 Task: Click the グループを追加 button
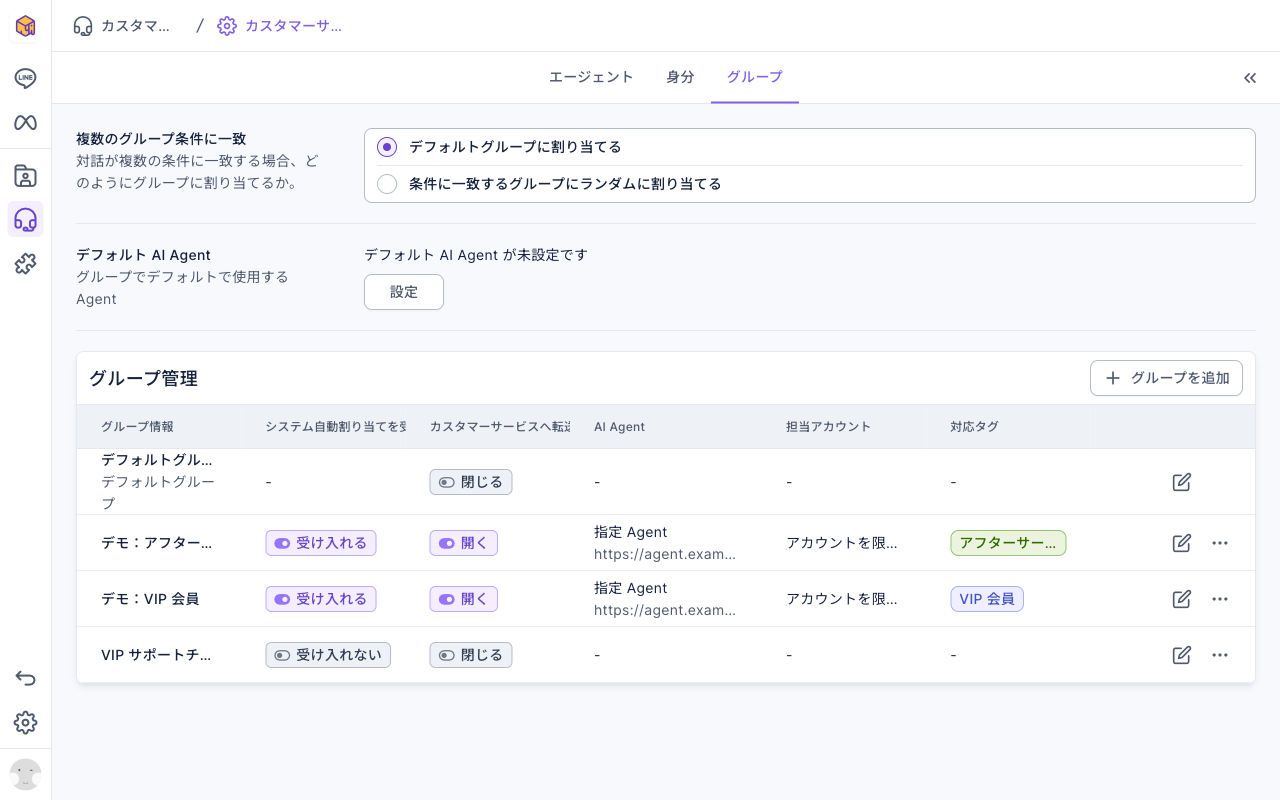tap(1166, 378)
